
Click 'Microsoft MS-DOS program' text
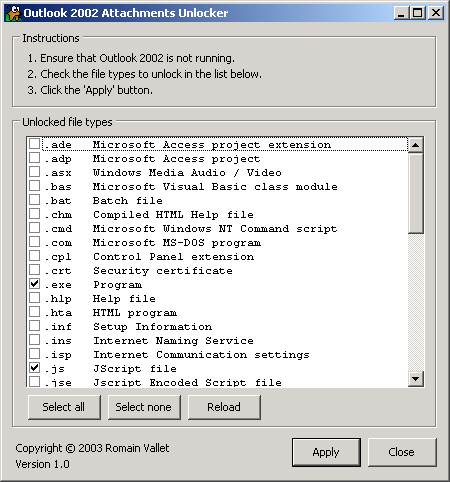(x=177, y=243)
